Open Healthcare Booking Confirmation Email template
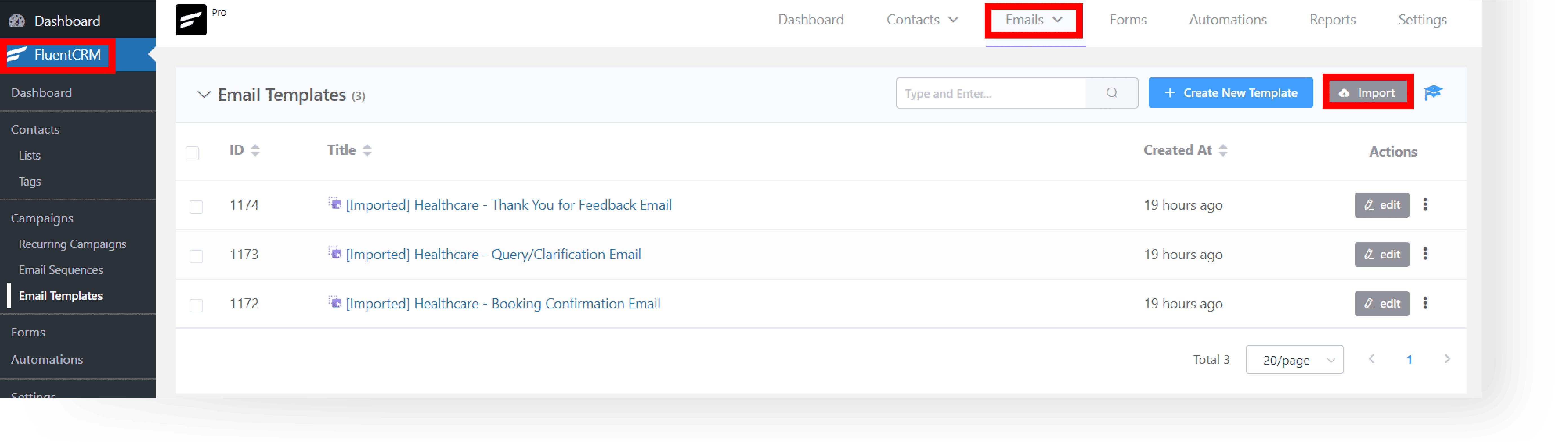This screenshot has height=442, width=1568. coord(503,303)
